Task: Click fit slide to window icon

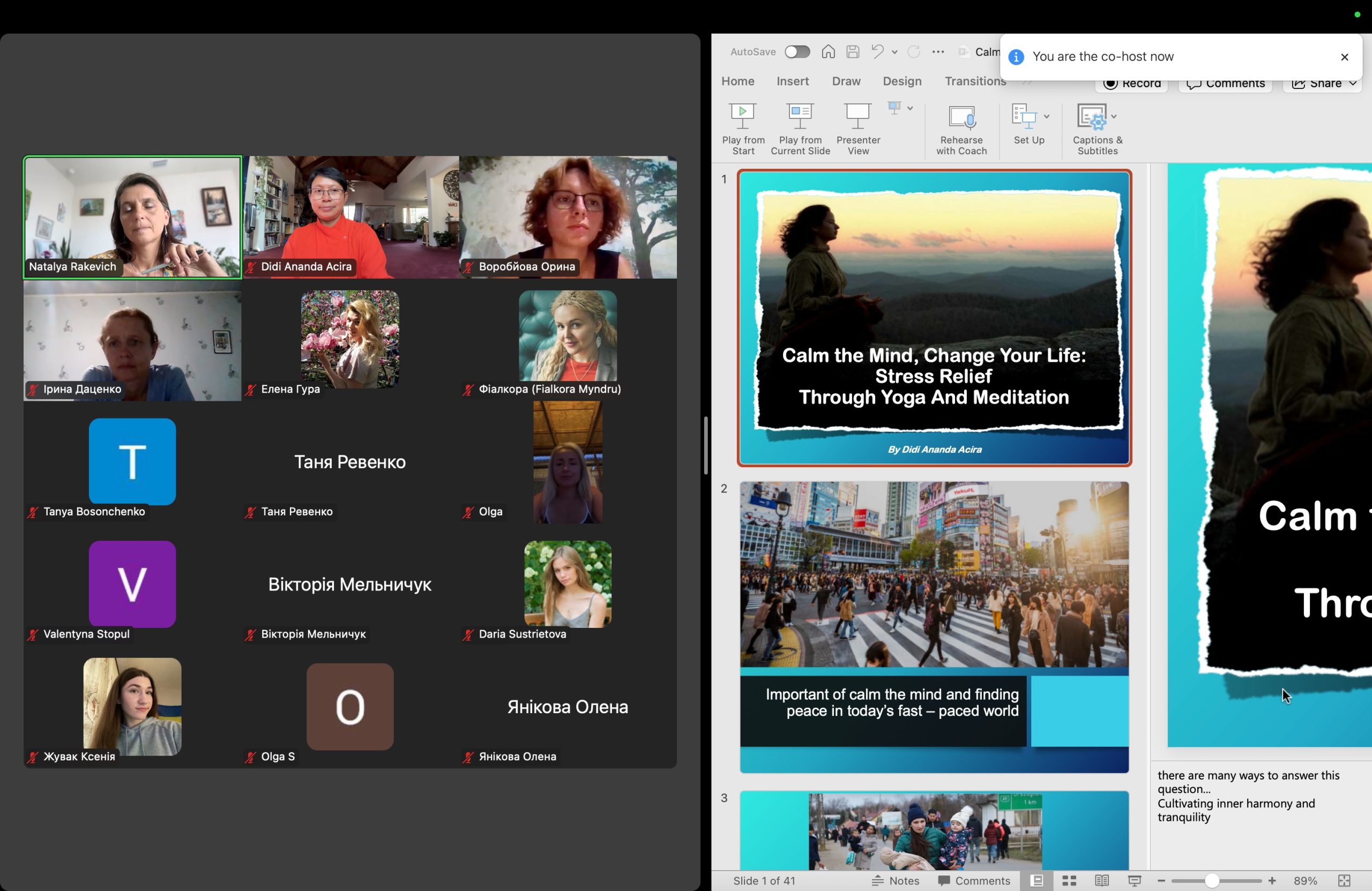Action: coord(1344,880)
